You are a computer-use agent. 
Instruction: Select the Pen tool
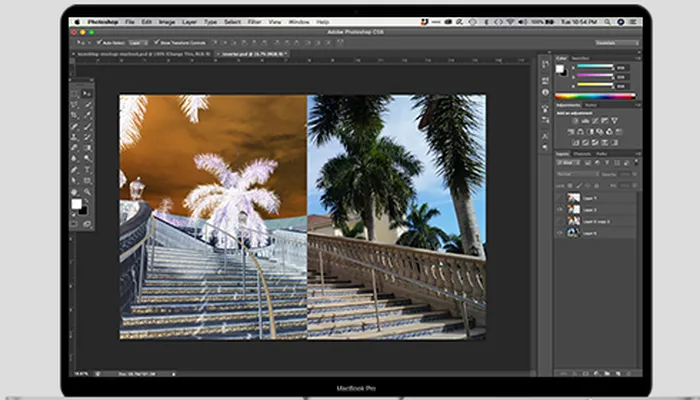(x=75, y=170)
